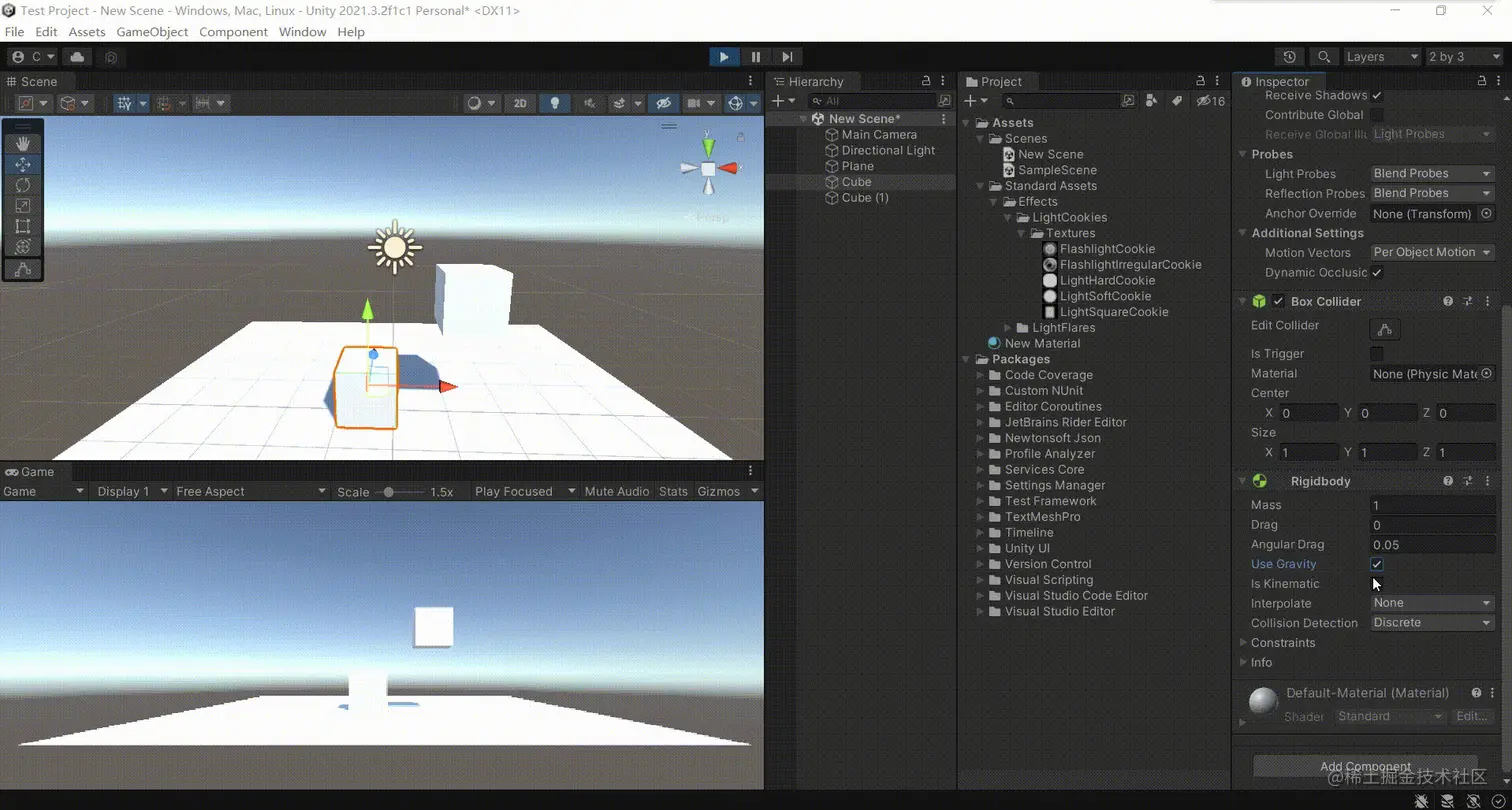The width and height of the screenshot is (1512, 810).
Task: Collapse the Standard Assets folder
Action: coord(982,186)
